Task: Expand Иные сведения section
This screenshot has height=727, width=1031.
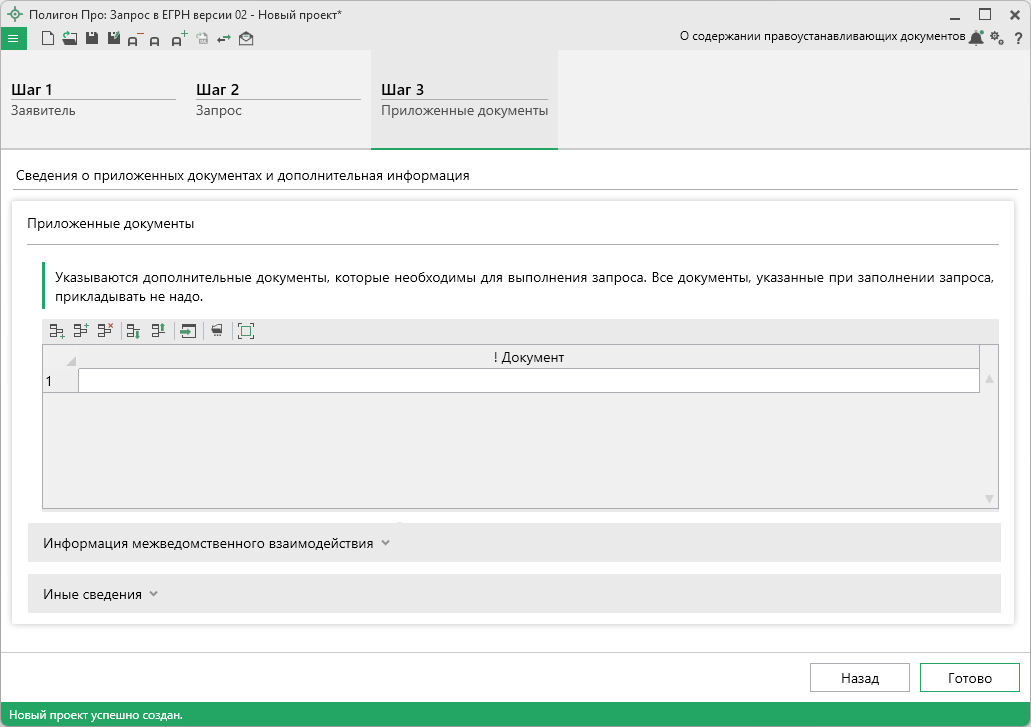Action: coord(100,594)
